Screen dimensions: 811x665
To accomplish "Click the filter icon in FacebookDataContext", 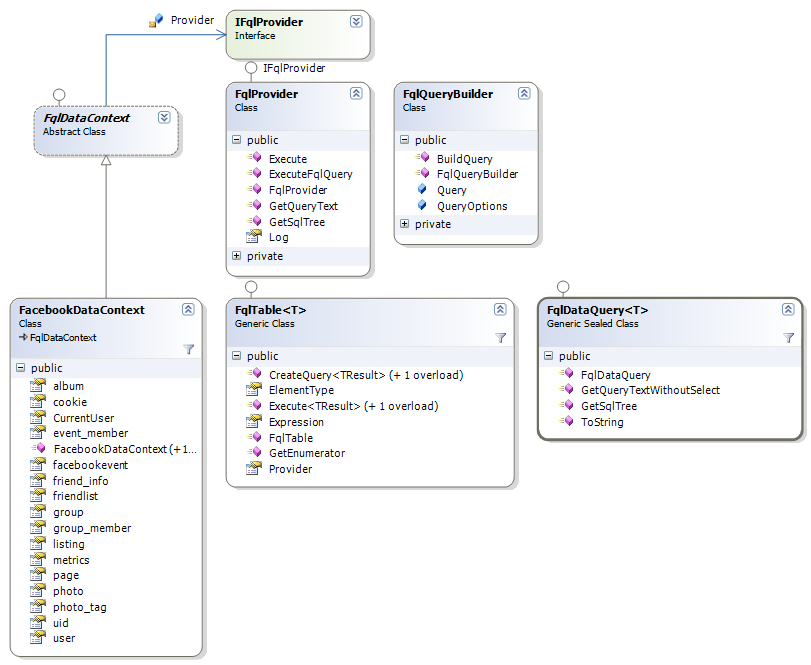I will tap(189, 350).
